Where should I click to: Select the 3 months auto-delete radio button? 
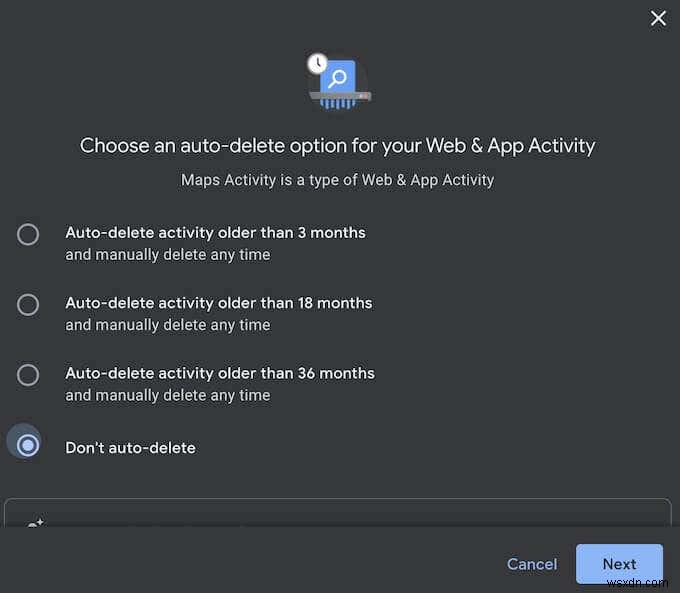(x=28, y=234)
